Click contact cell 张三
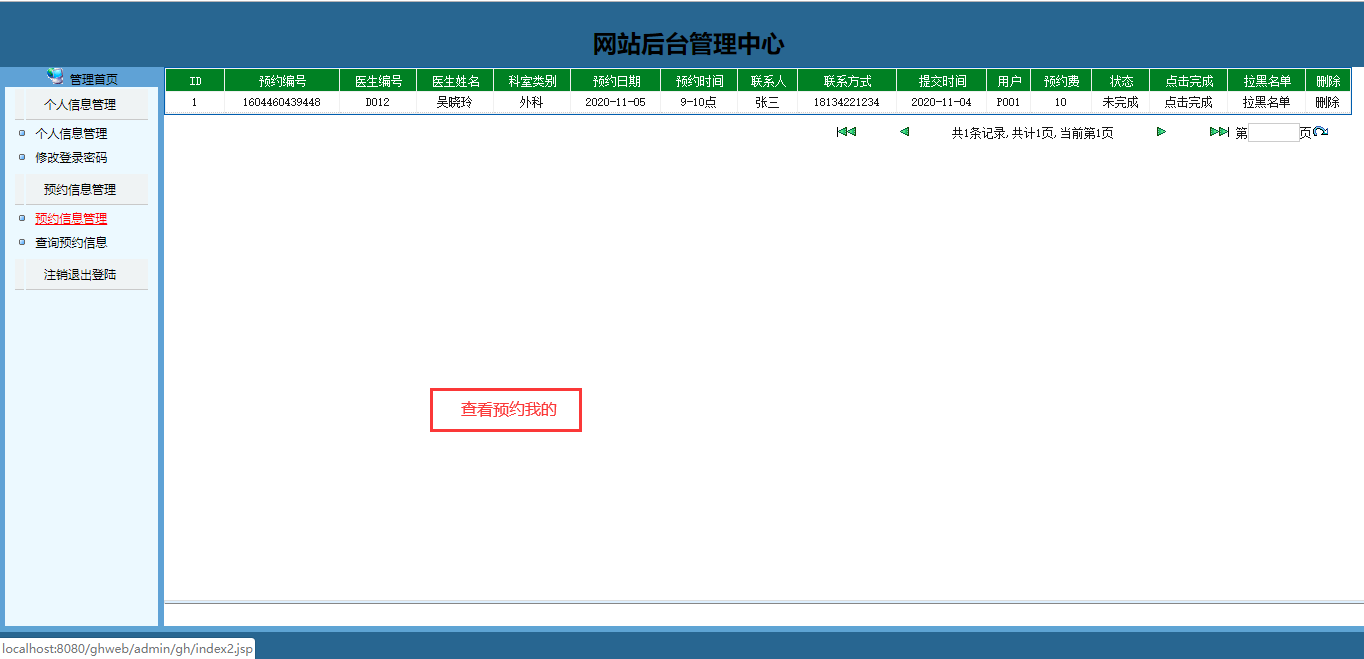Screen dimensions: 1364x659 (767, 102)
